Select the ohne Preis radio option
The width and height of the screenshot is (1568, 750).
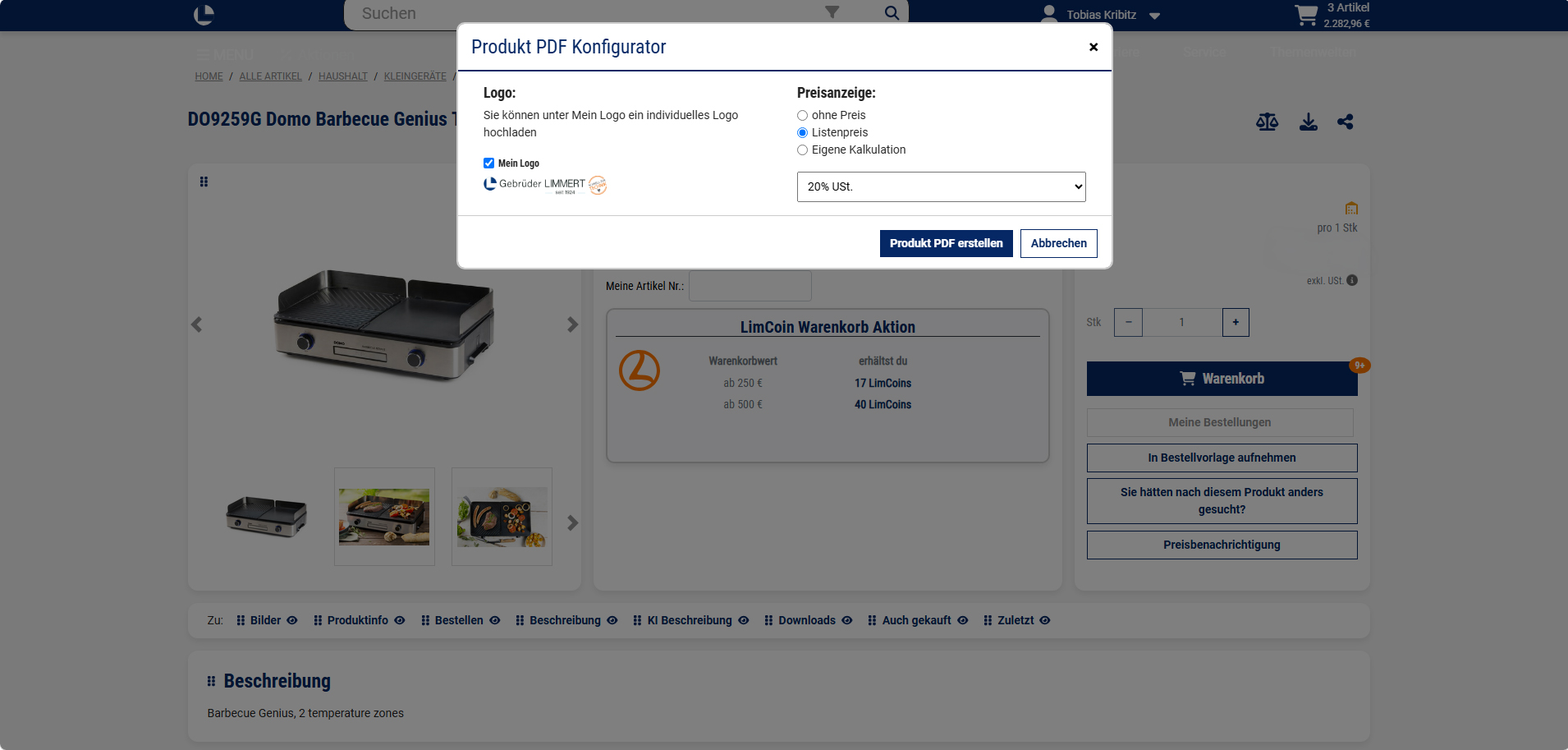pyautogui.click(x=802, y=115)
